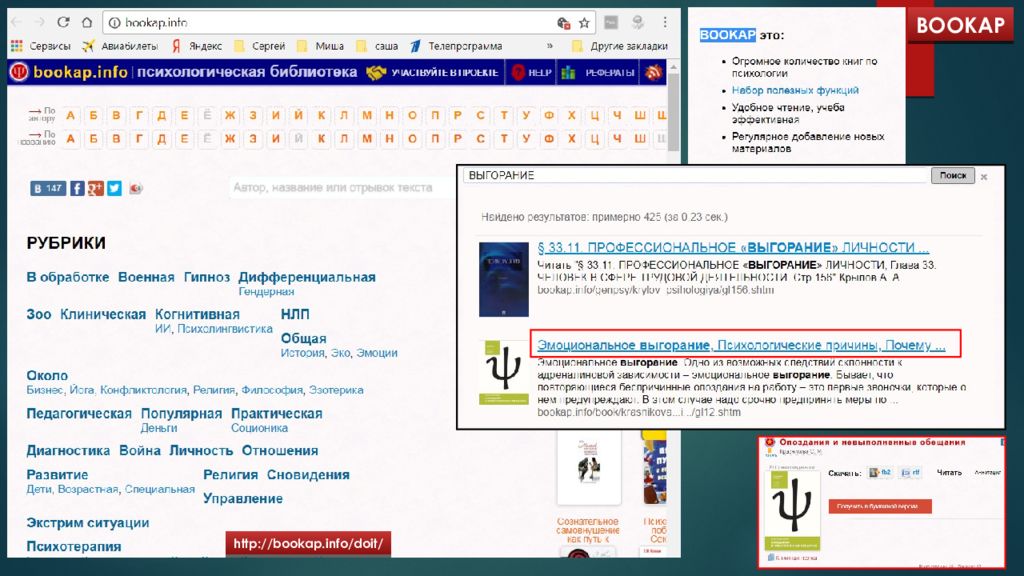Open Эмоциональное выгорание search result
Screen dimensions: 1024x576
click(x=741, y=345)
